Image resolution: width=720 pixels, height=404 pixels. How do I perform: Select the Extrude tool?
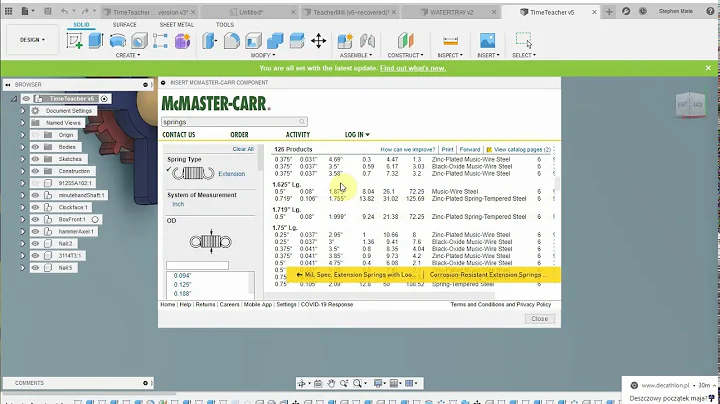pos(96,41)
